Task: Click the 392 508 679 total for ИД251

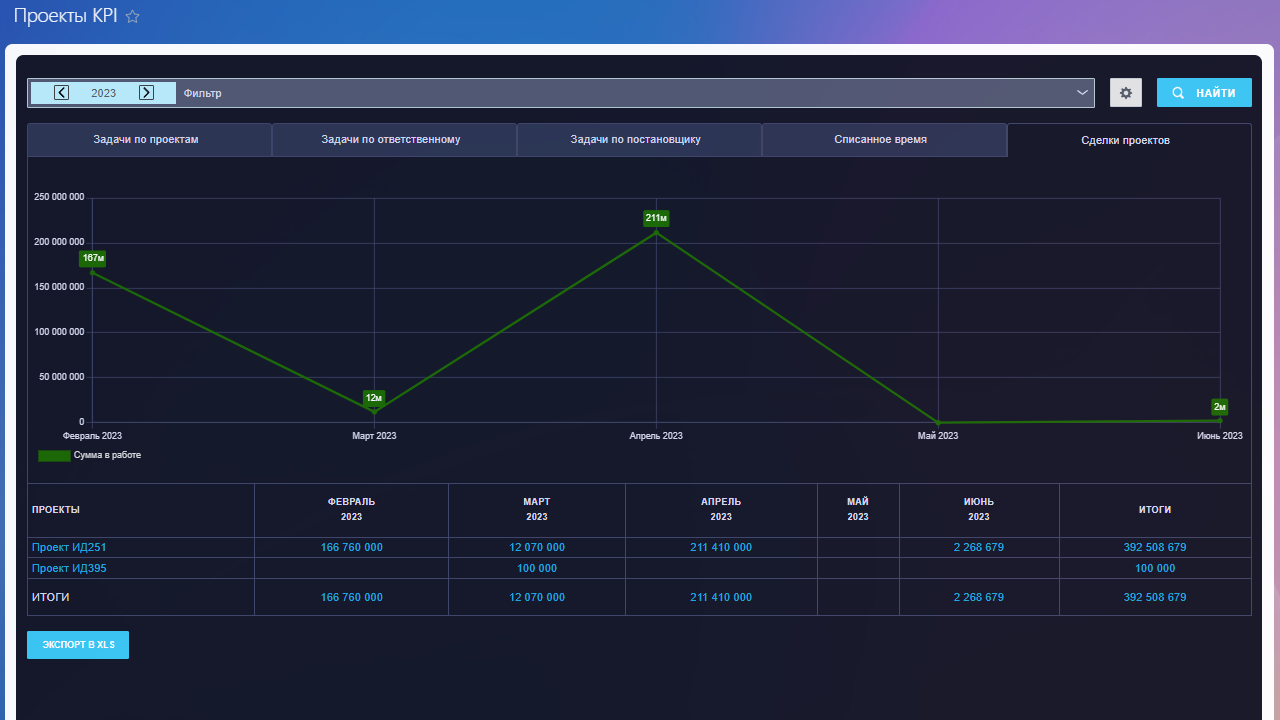Action: point(1155,548)
